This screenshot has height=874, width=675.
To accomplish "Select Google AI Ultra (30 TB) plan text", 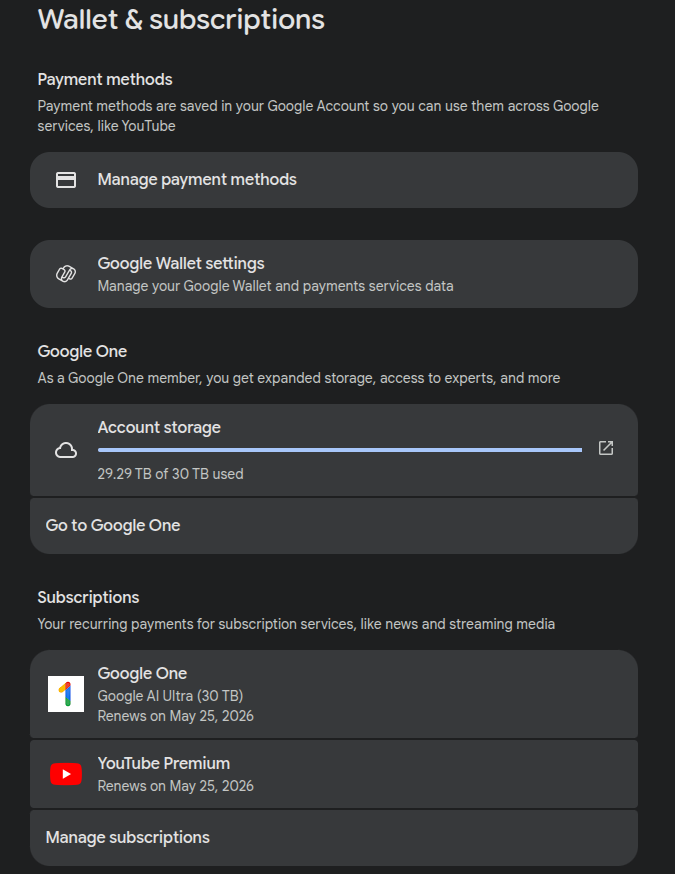I will (171, 696).
